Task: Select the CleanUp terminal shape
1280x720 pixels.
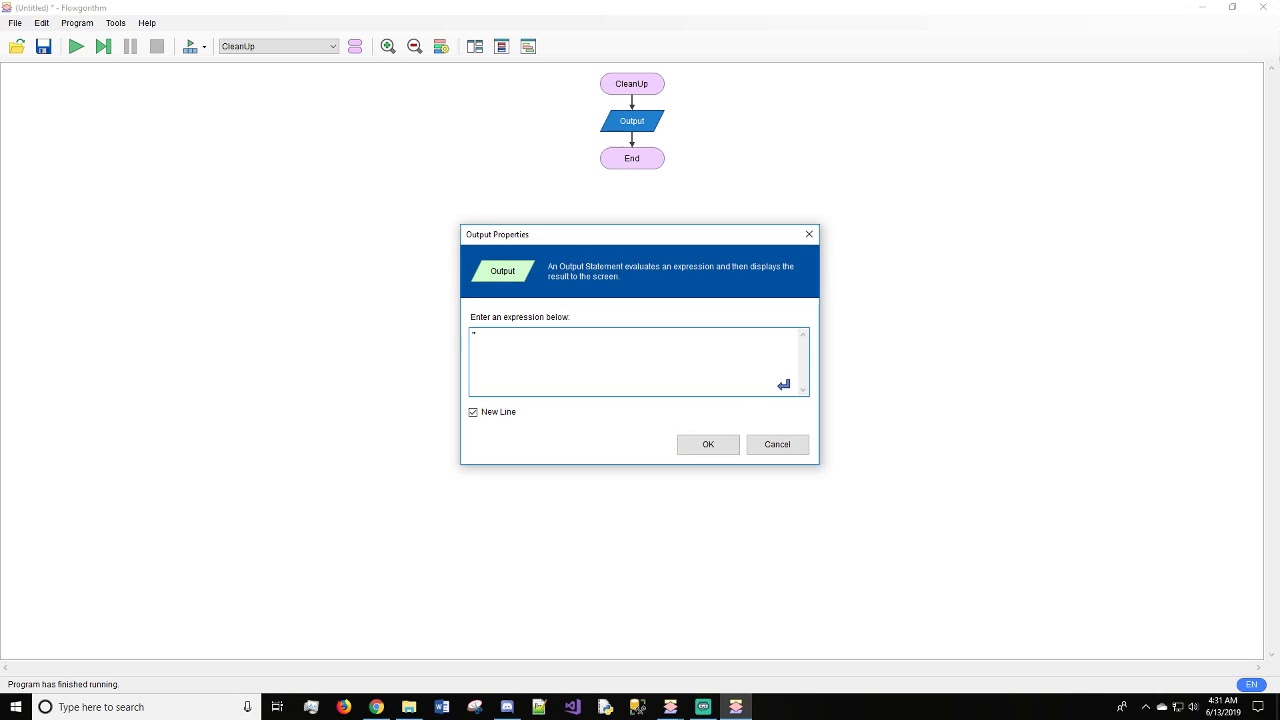Action: tap(632, 84)
